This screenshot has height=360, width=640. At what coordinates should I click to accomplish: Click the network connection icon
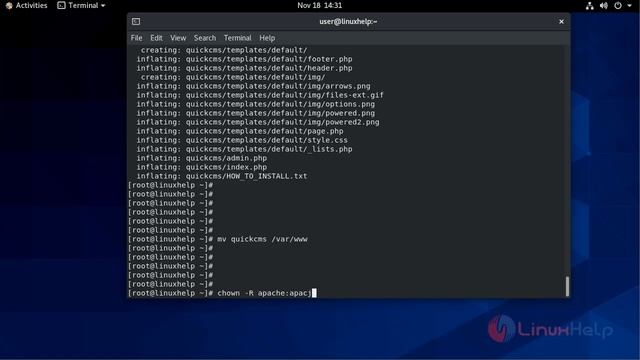pyautogui.click(x=589, y=5)
